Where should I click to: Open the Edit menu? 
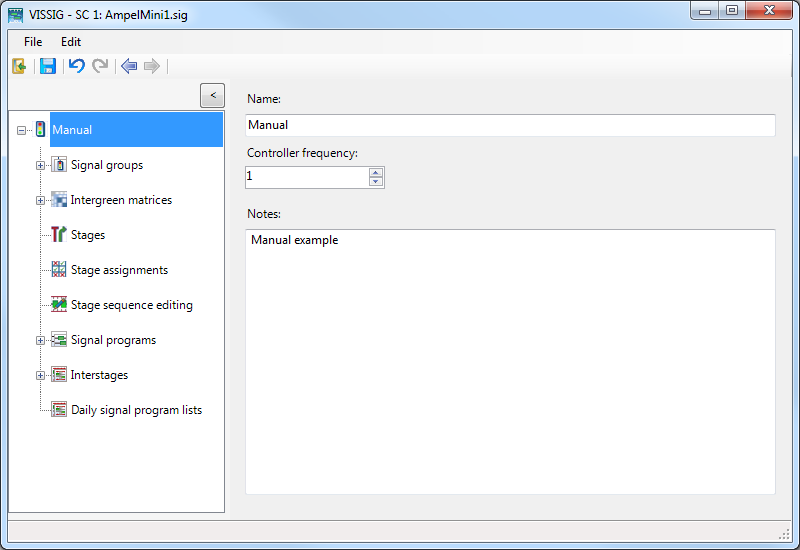tap(71, 42)
